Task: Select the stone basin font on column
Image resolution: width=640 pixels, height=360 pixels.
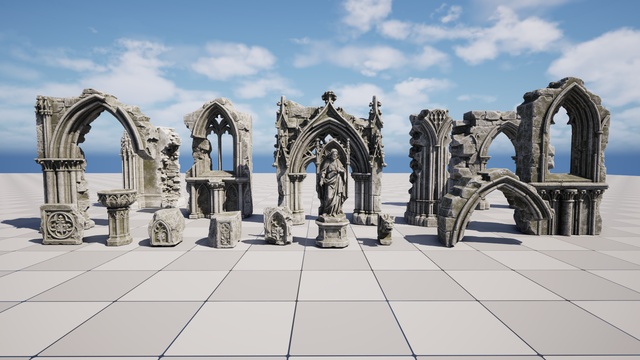Action: click(117, 218)
